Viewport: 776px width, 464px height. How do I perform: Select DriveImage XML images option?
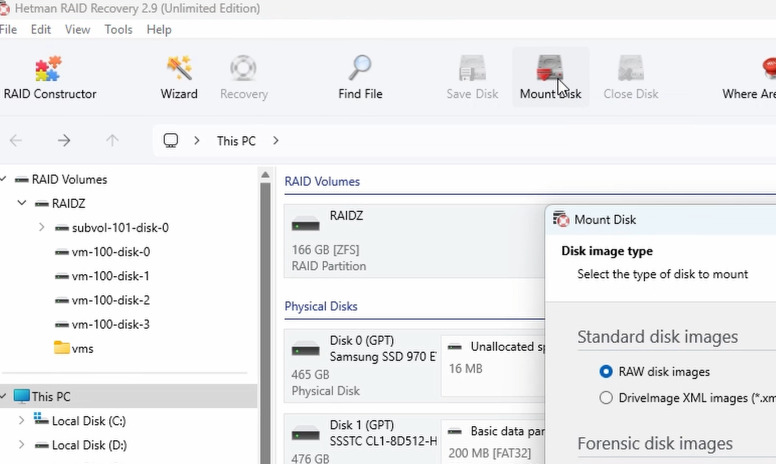coord(606,398)
